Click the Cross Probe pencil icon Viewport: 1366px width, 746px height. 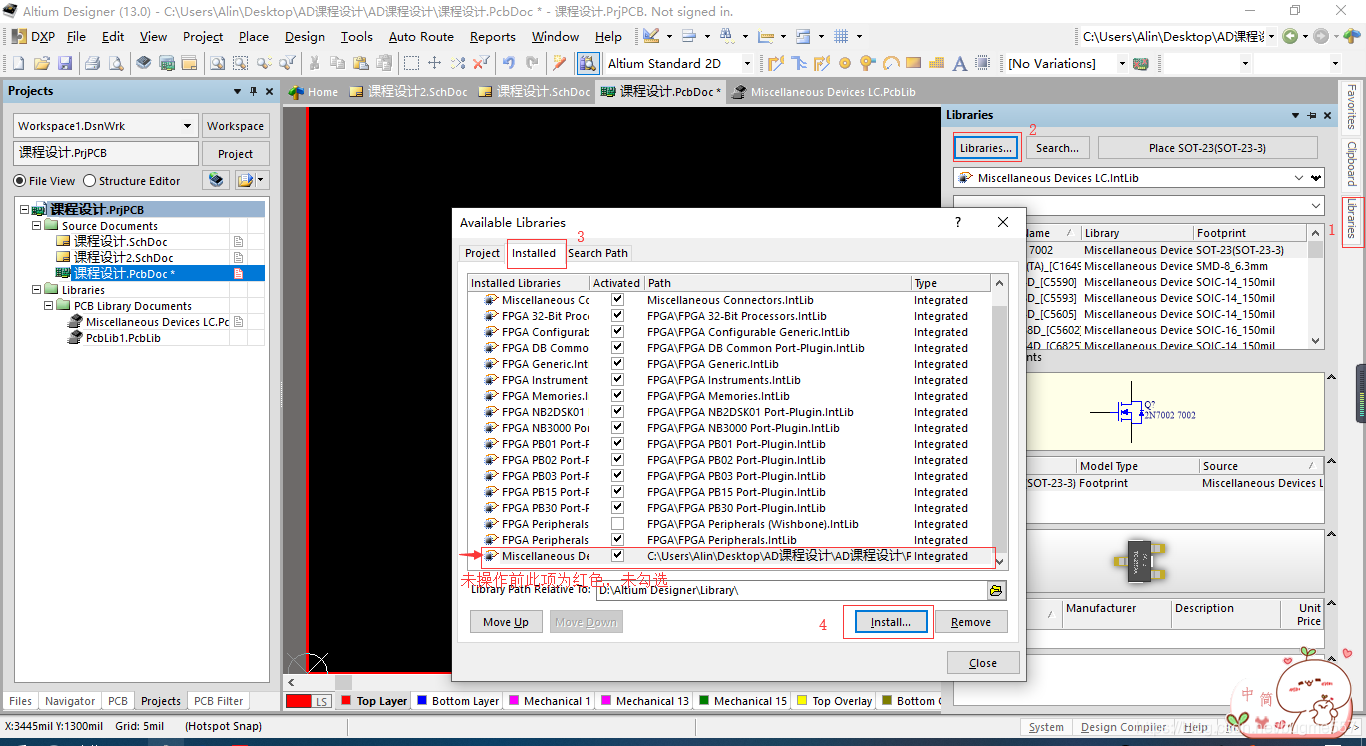click(560, 63)
